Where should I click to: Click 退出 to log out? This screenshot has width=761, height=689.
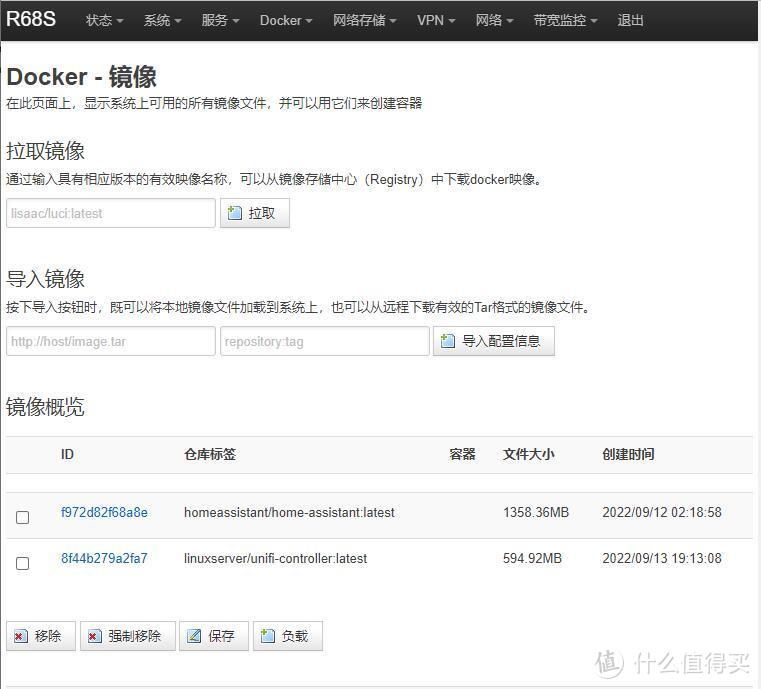[x=631, y=20]
